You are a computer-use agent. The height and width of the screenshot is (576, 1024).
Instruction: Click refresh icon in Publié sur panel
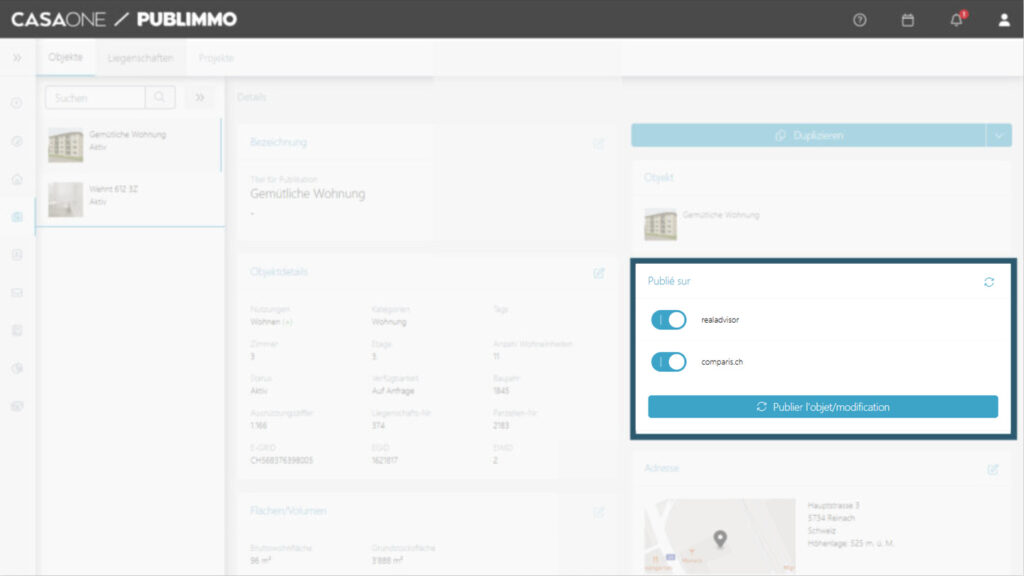tap(989, 282)
